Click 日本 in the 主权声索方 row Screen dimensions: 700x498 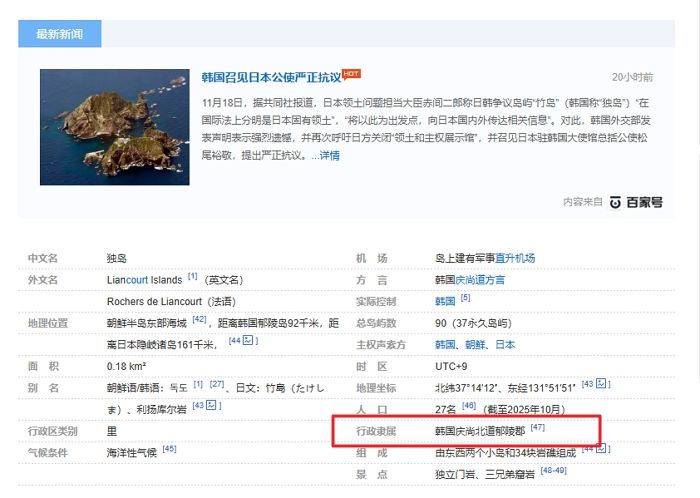[x=506, y=344]
